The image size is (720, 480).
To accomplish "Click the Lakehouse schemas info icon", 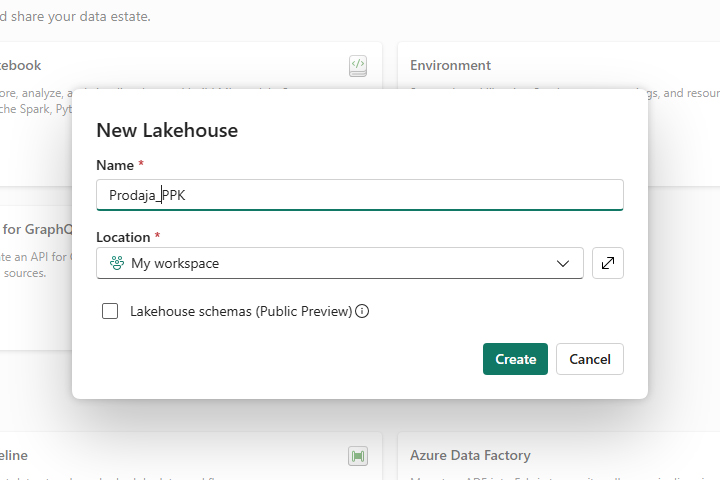I will [x=362, y=311].
